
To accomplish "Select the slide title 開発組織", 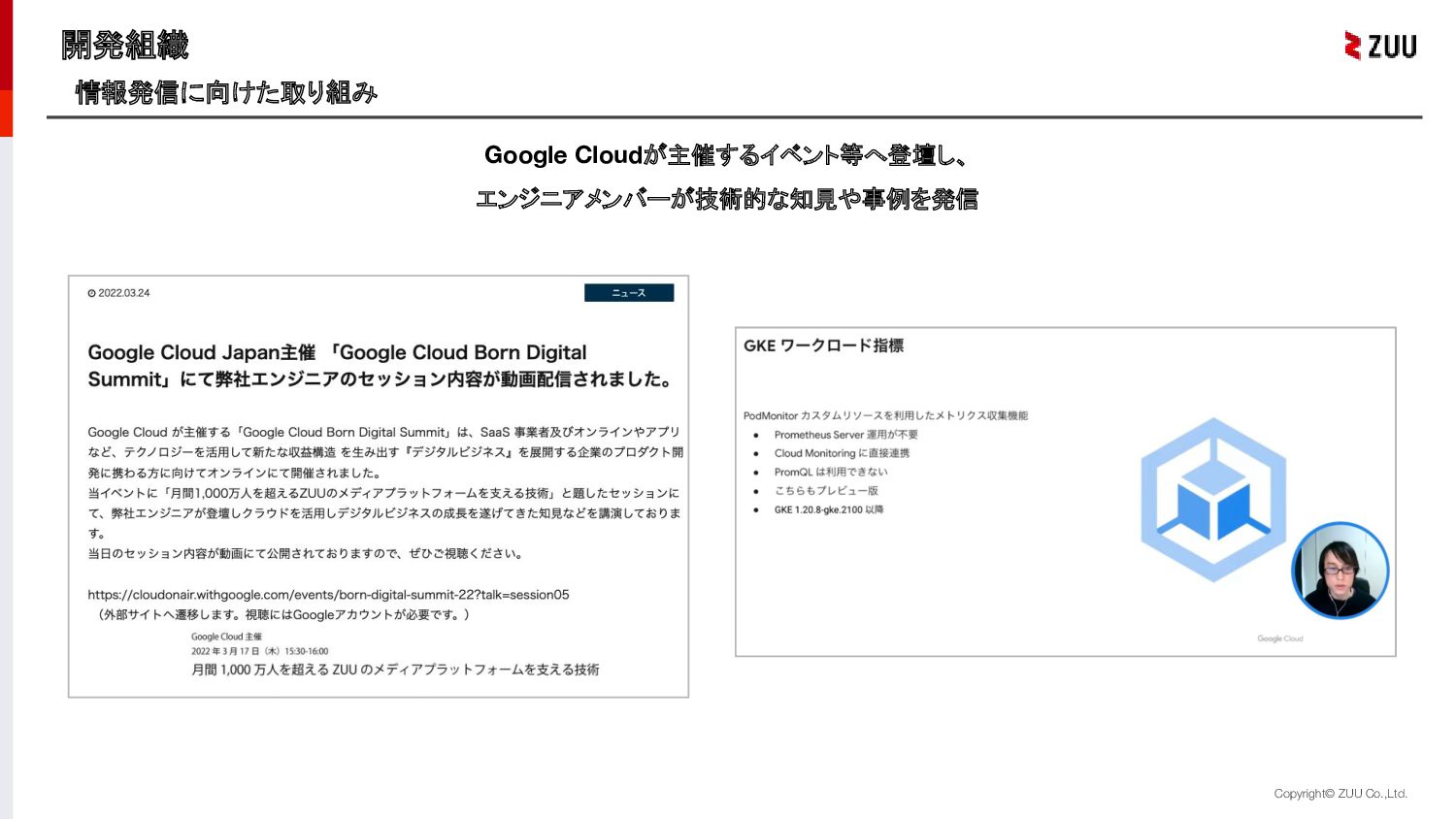I will (x=124, y=45).
